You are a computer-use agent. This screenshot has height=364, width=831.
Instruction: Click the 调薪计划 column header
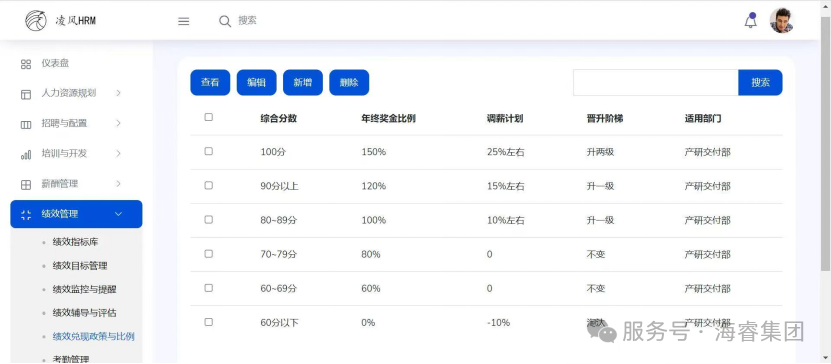(x=505, y=119)
